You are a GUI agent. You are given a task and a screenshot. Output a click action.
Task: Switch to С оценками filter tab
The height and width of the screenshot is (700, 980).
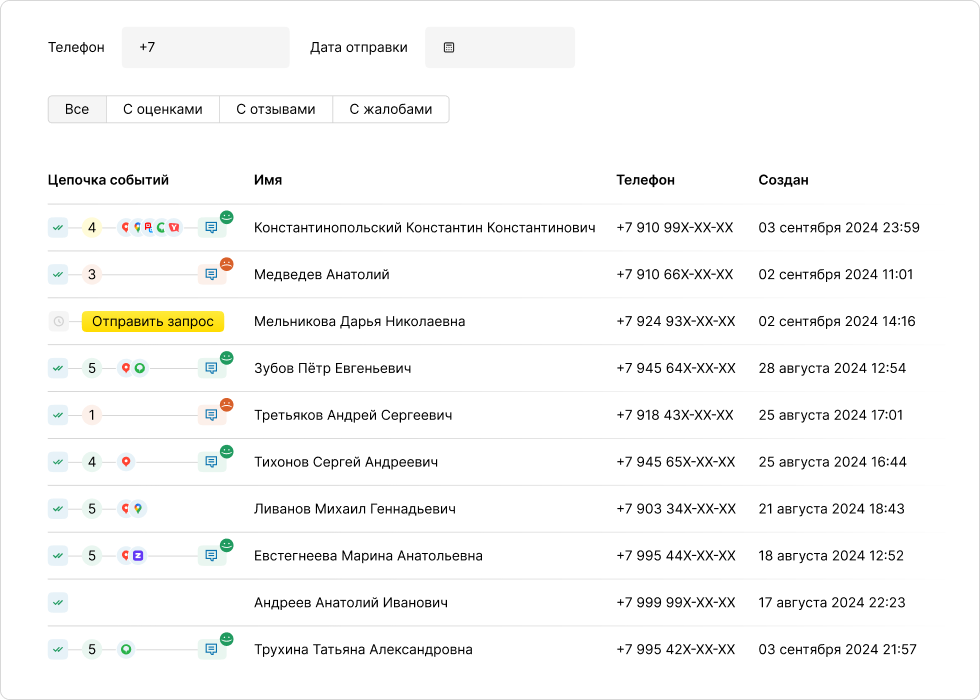tap(163, 109)
